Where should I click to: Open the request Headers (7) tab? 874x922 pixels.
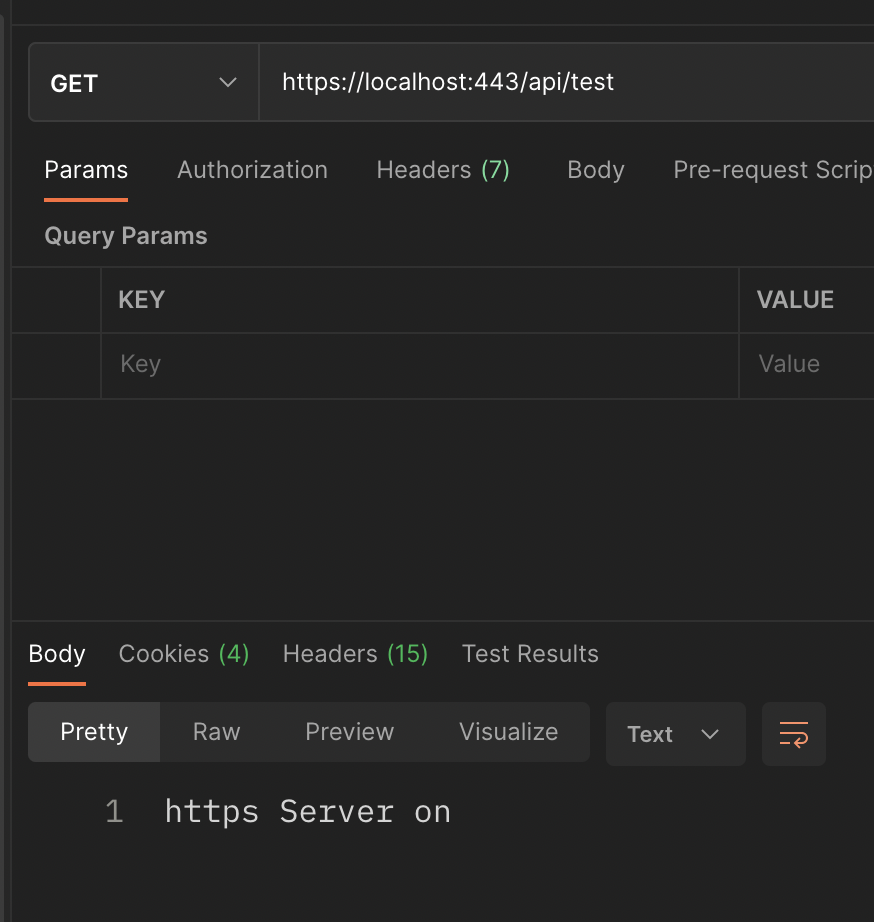point(443,170)
